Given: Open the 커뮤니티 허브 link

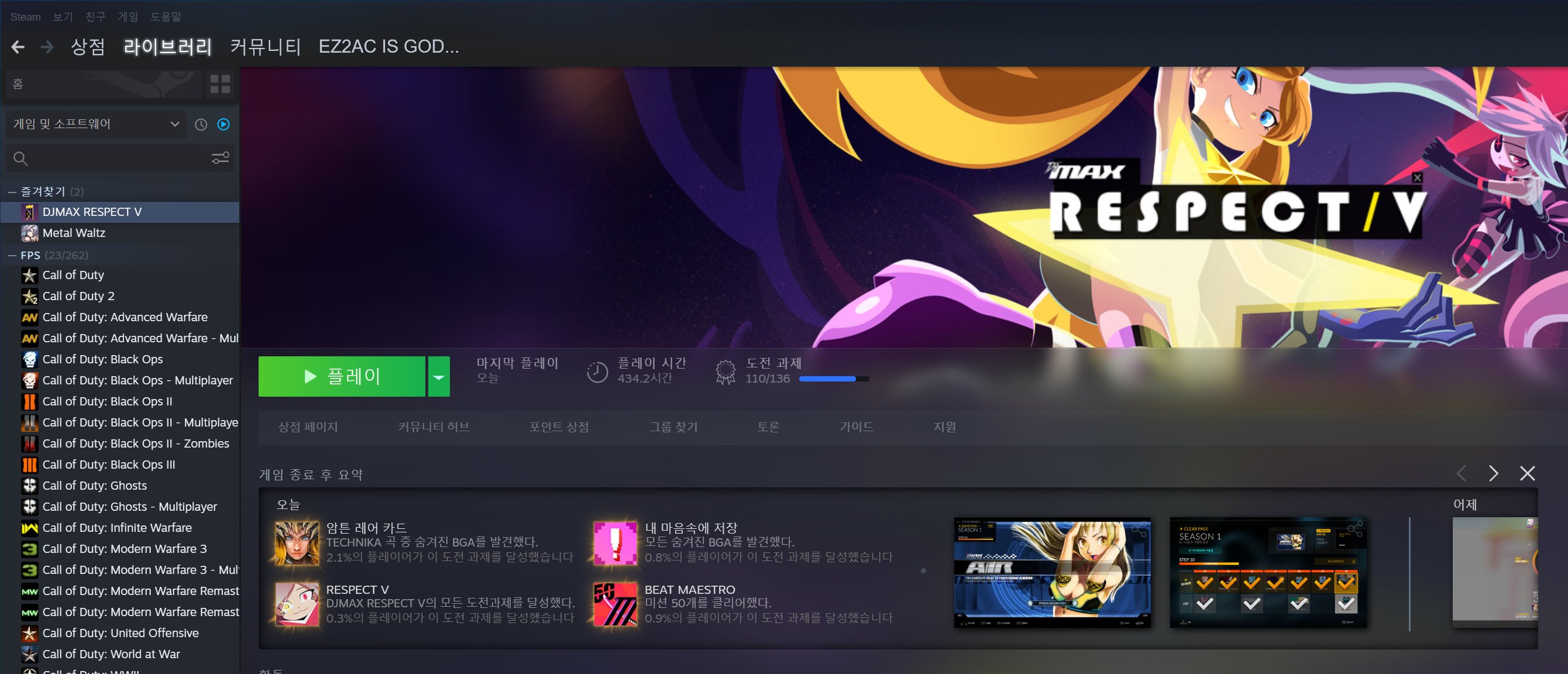Looking at the screenshot, I should click(434, 427).
